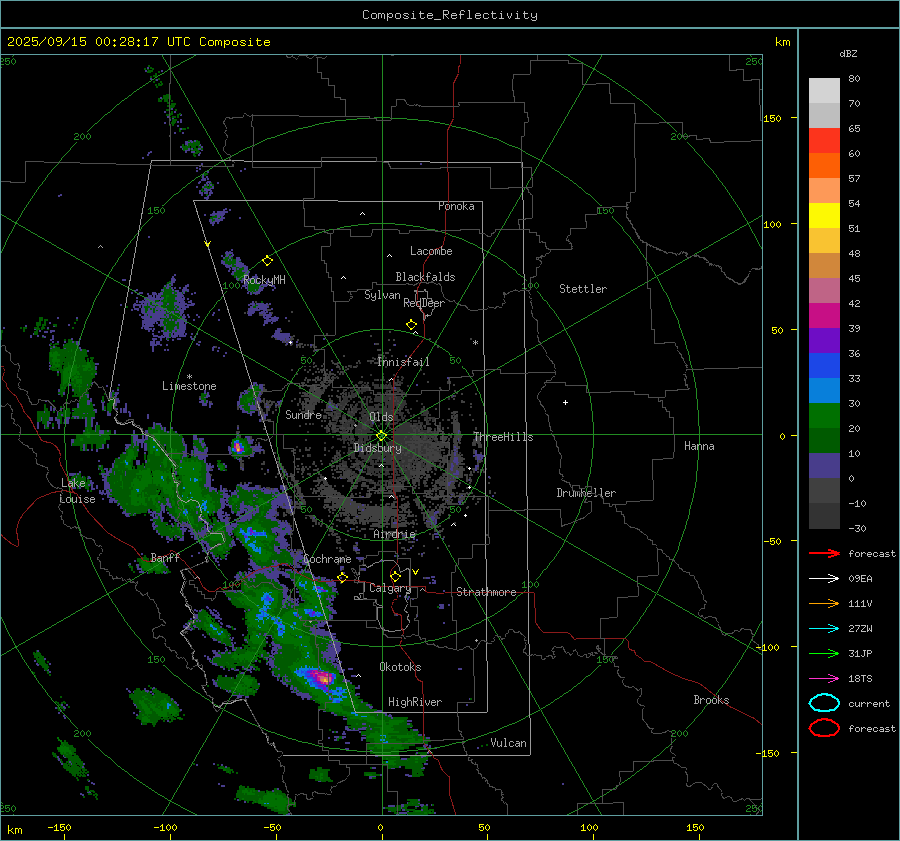Click the Vulcan town label
Viewport: 900px width, 841px height.
coord(508,743)
